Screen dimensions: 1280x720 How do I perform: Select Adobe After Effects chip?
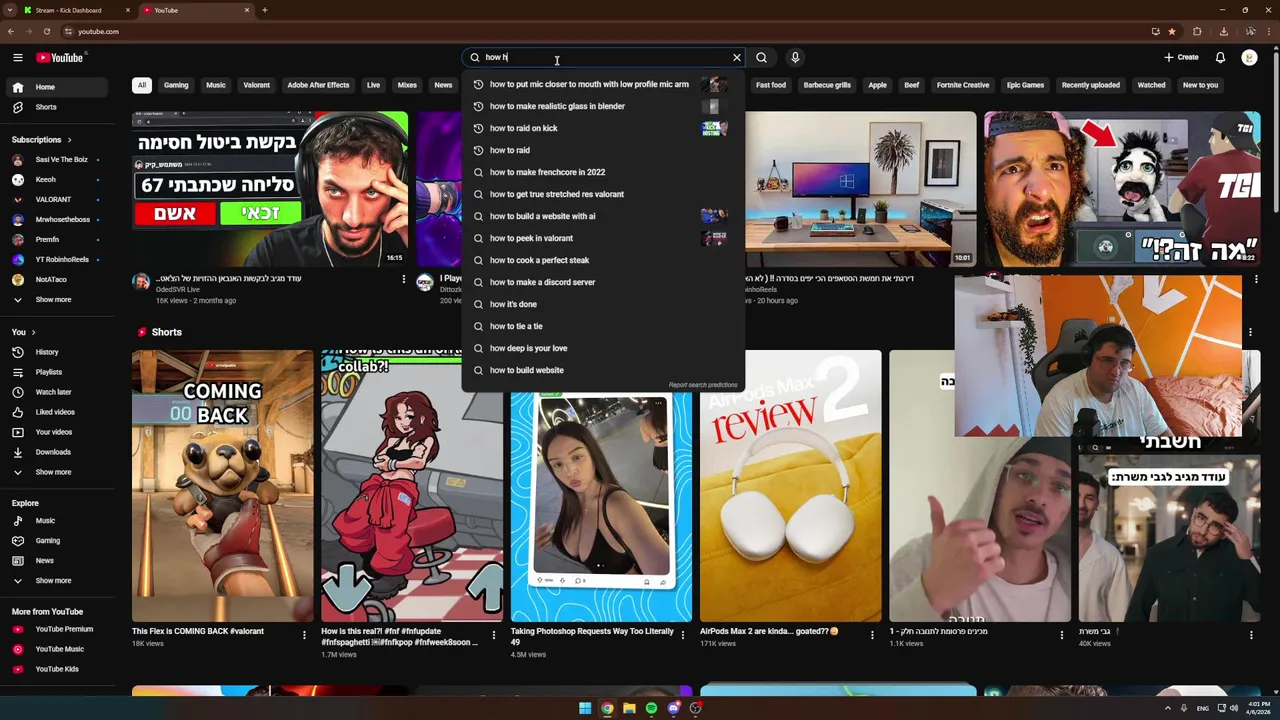click(318, 85)
